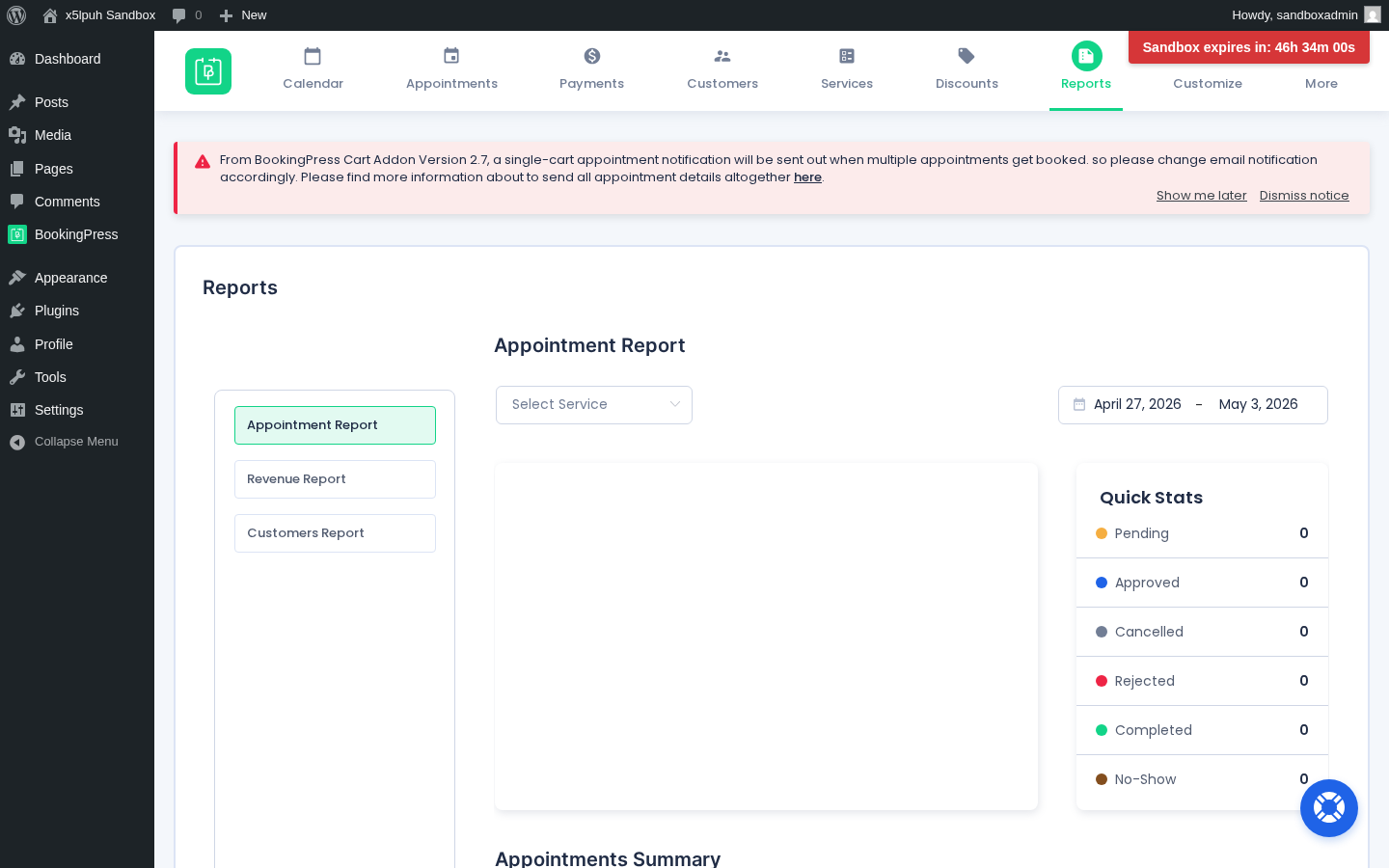
Task: Click the Approved blue status dot
Action: (1102, 583)
